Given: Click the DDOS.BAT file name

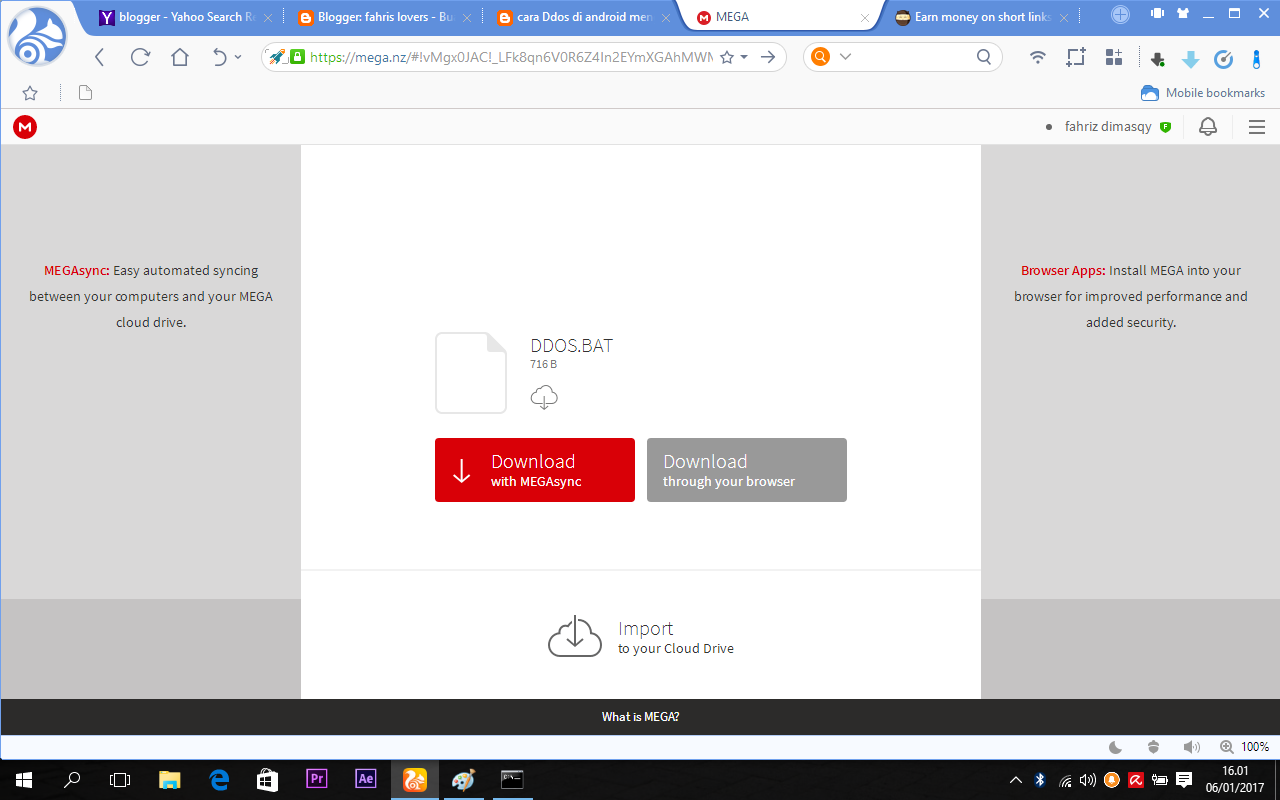Looking at the screenshot, I should pos(572,346).
